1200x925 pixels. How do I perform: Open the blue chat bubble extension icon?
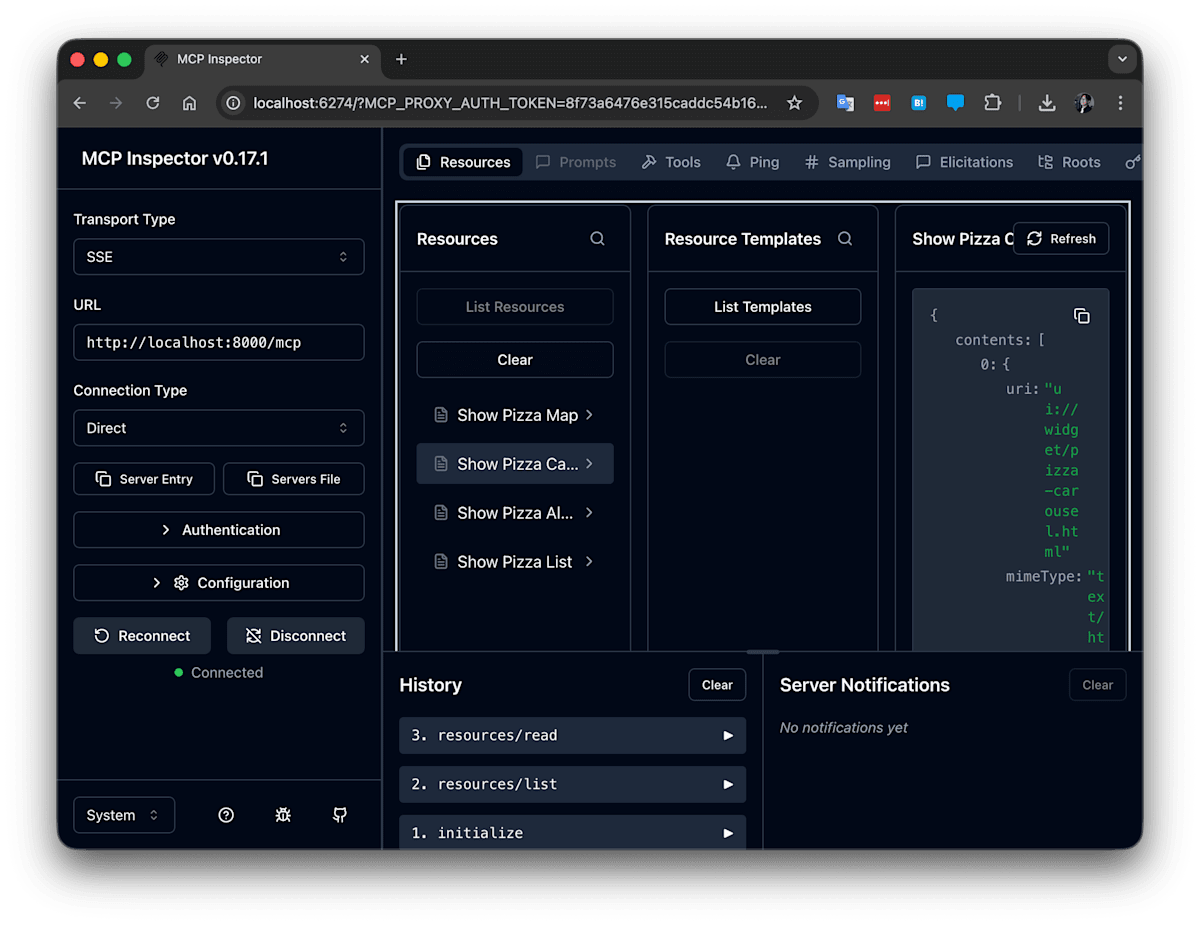(x=955, y=103)
